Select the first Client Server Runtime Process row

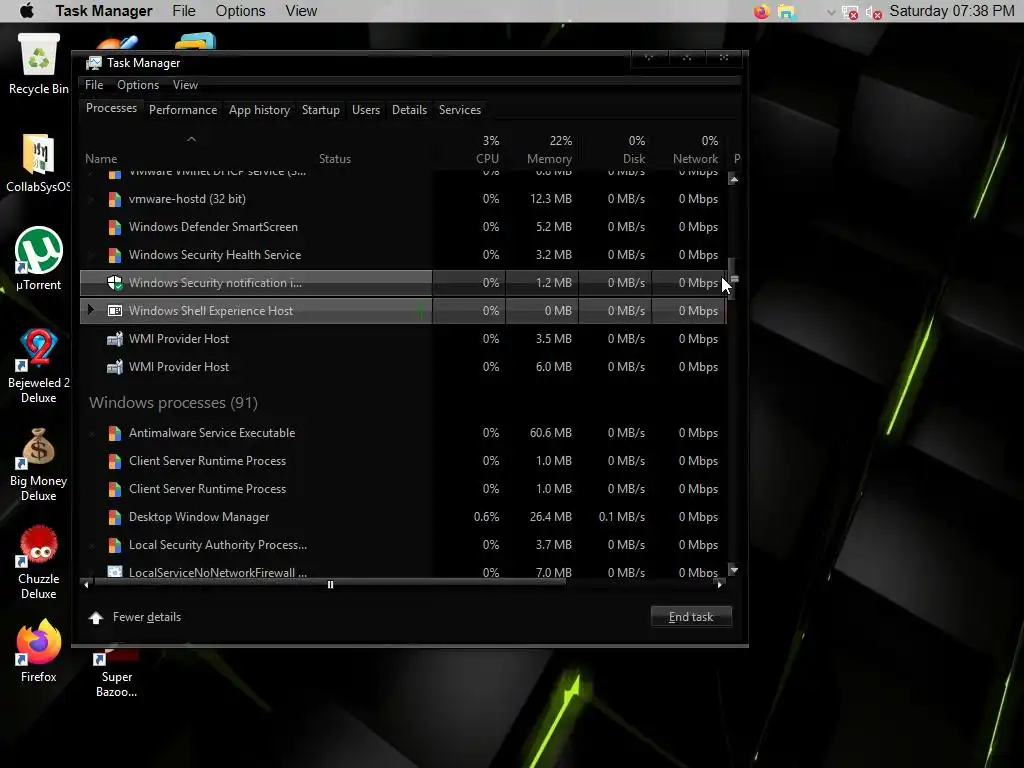point(403,461)
